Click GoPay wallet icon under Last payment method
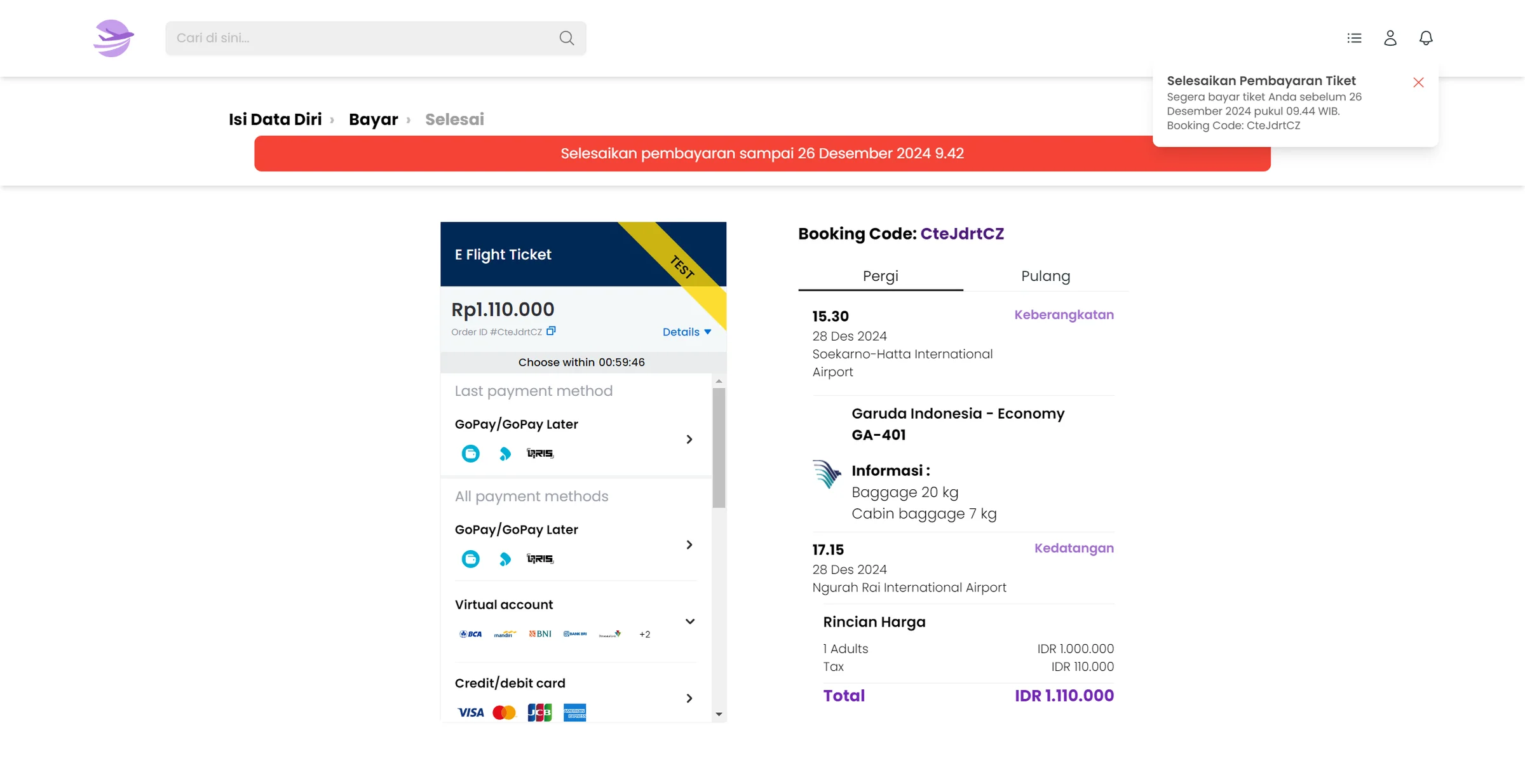Screen dimensions: 1525x784 click(x=470, y=453)
